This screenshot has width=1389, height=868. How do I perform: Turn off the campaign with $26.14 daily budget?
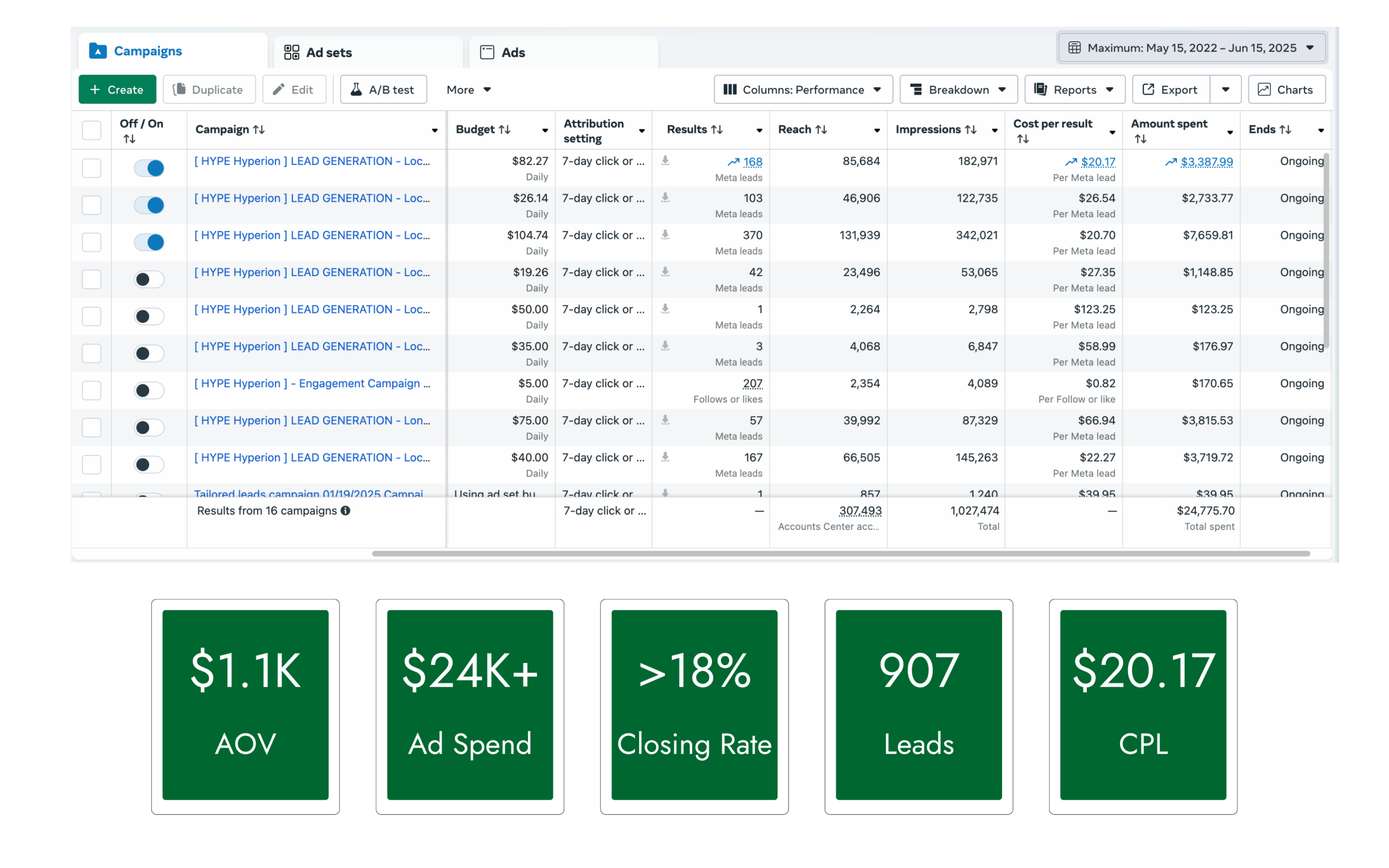click(149, 205)
